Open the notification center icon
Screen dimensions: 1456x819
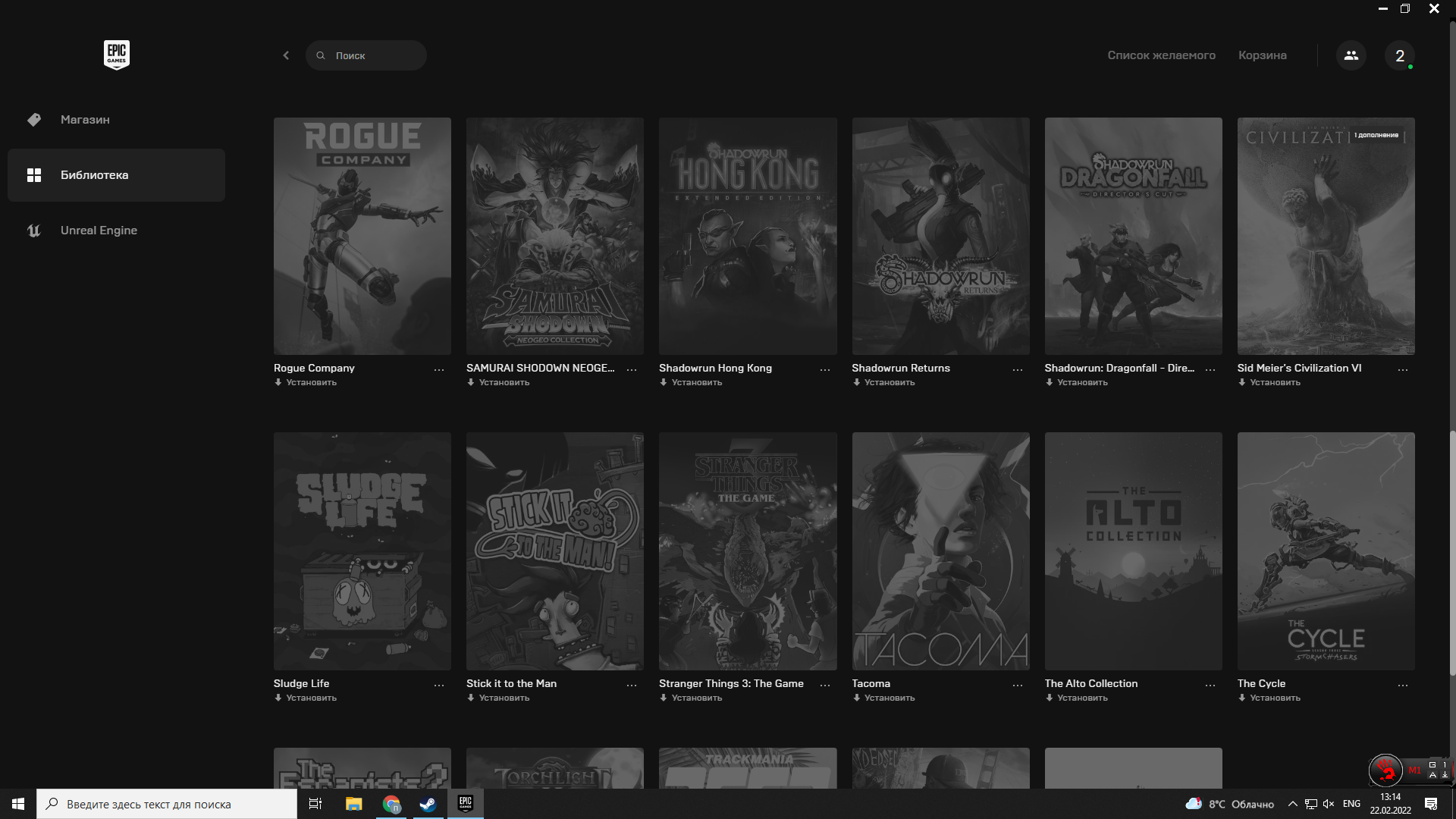1431,804
